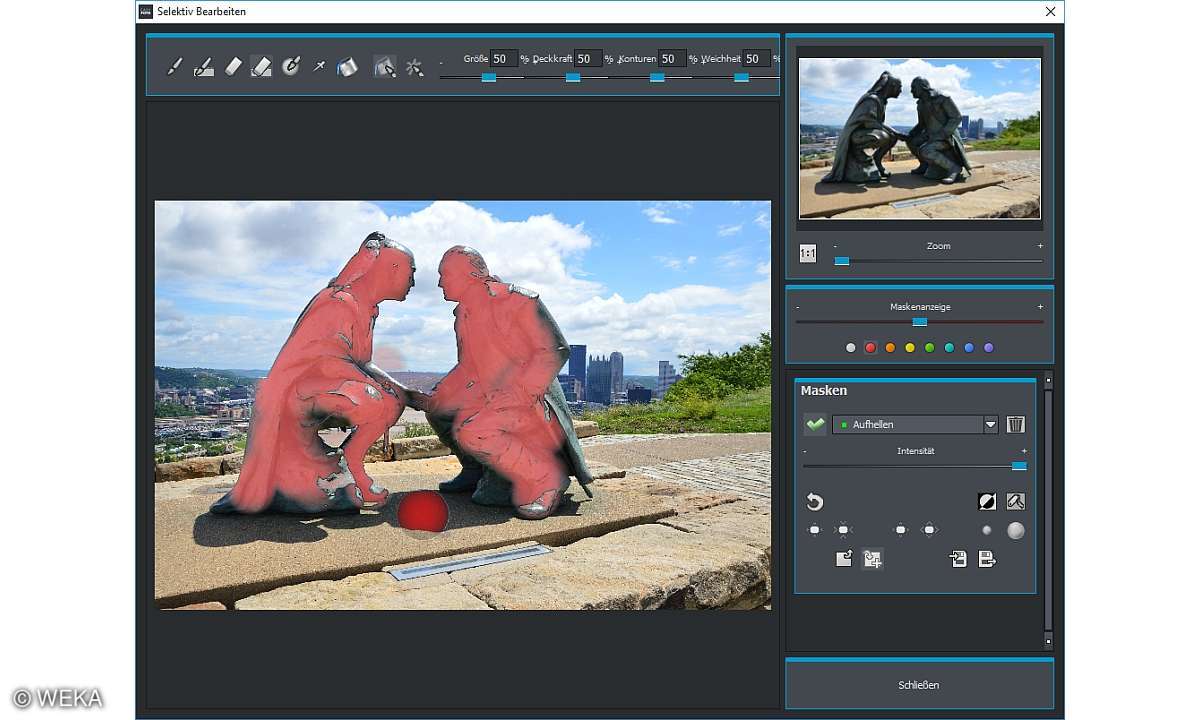1200x720 pixels.
Task: Click the statue preview thumbnail
Action: point(920,138)
